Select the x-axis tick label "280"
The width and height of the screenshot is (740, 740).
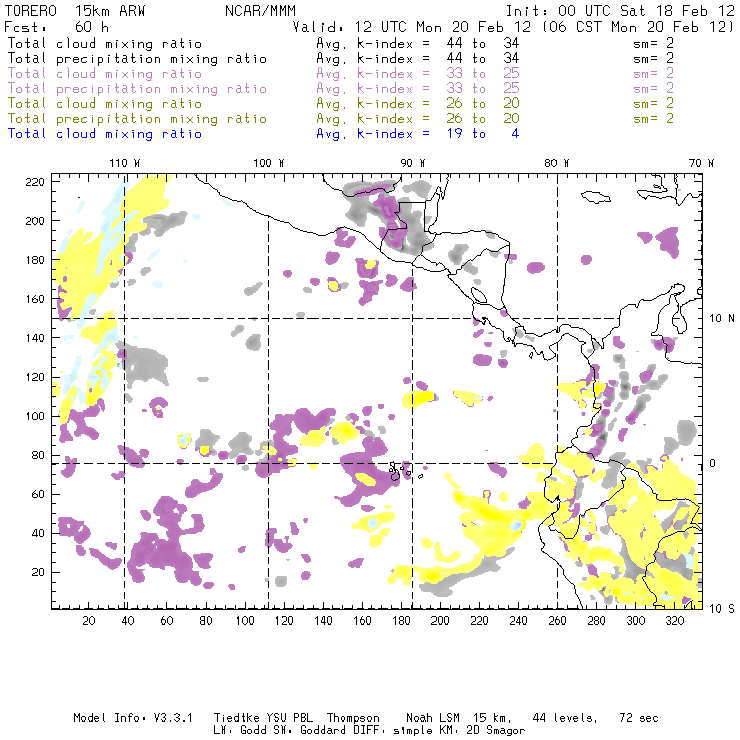coord(596,621)
